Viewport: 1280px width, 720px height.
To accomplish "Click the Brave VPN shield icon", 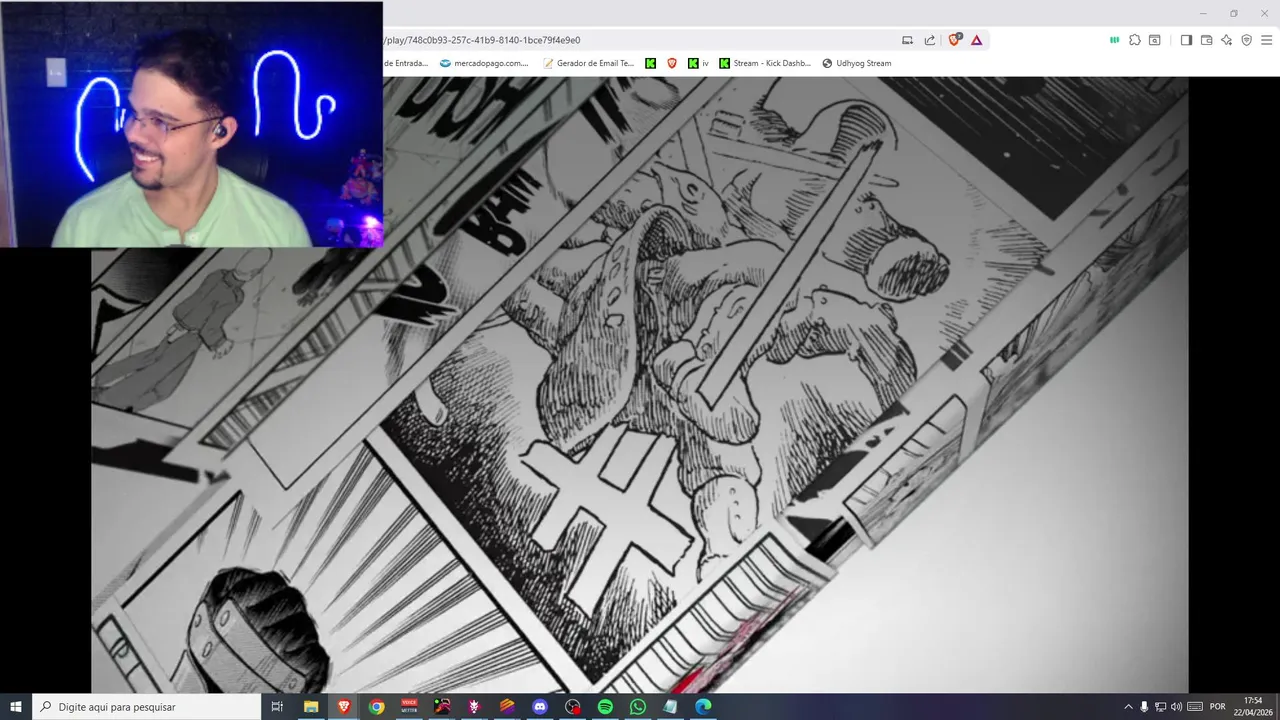I will pos(1246,40).
